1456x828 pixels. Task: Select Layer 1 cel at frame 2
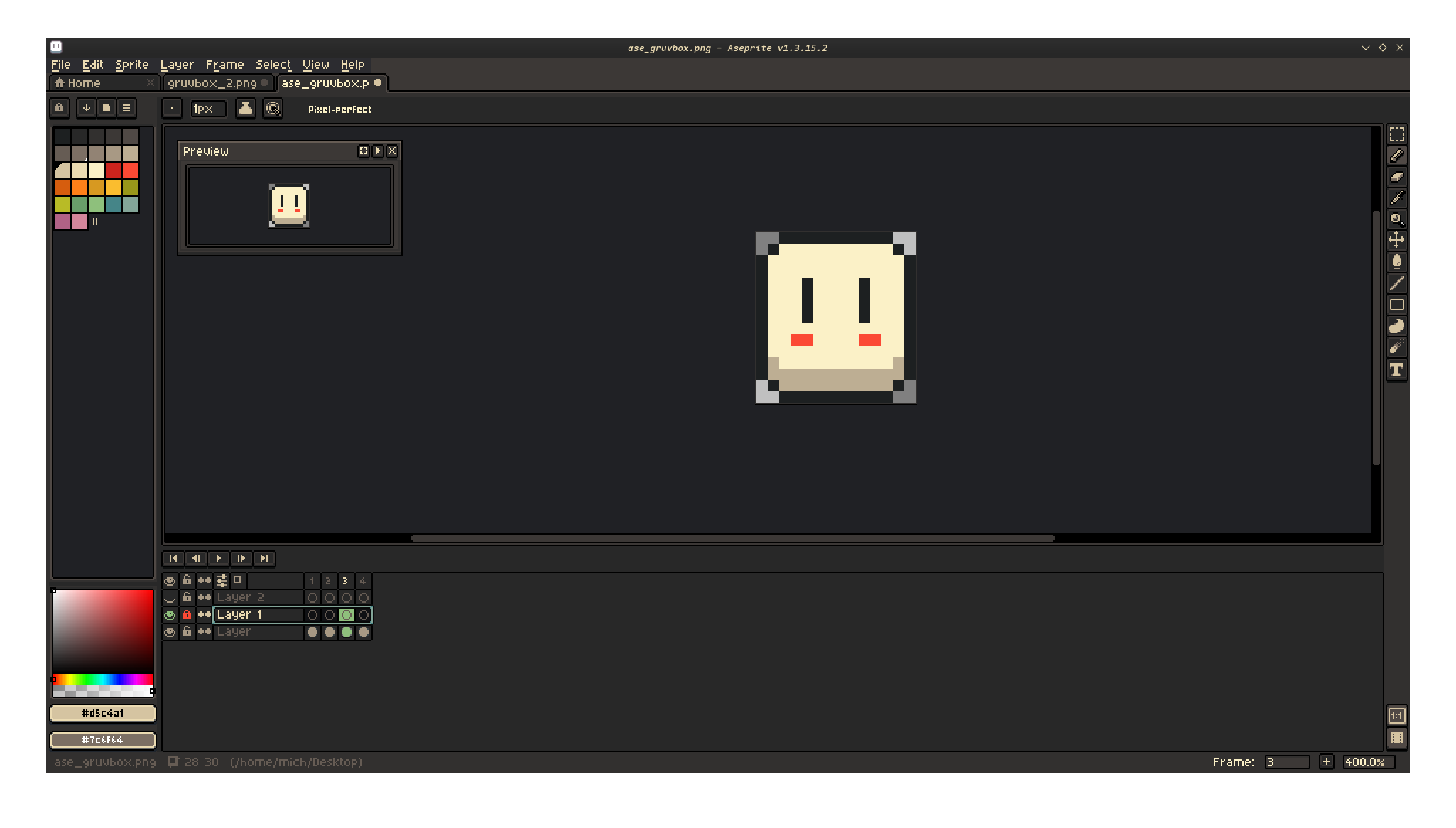330,615
